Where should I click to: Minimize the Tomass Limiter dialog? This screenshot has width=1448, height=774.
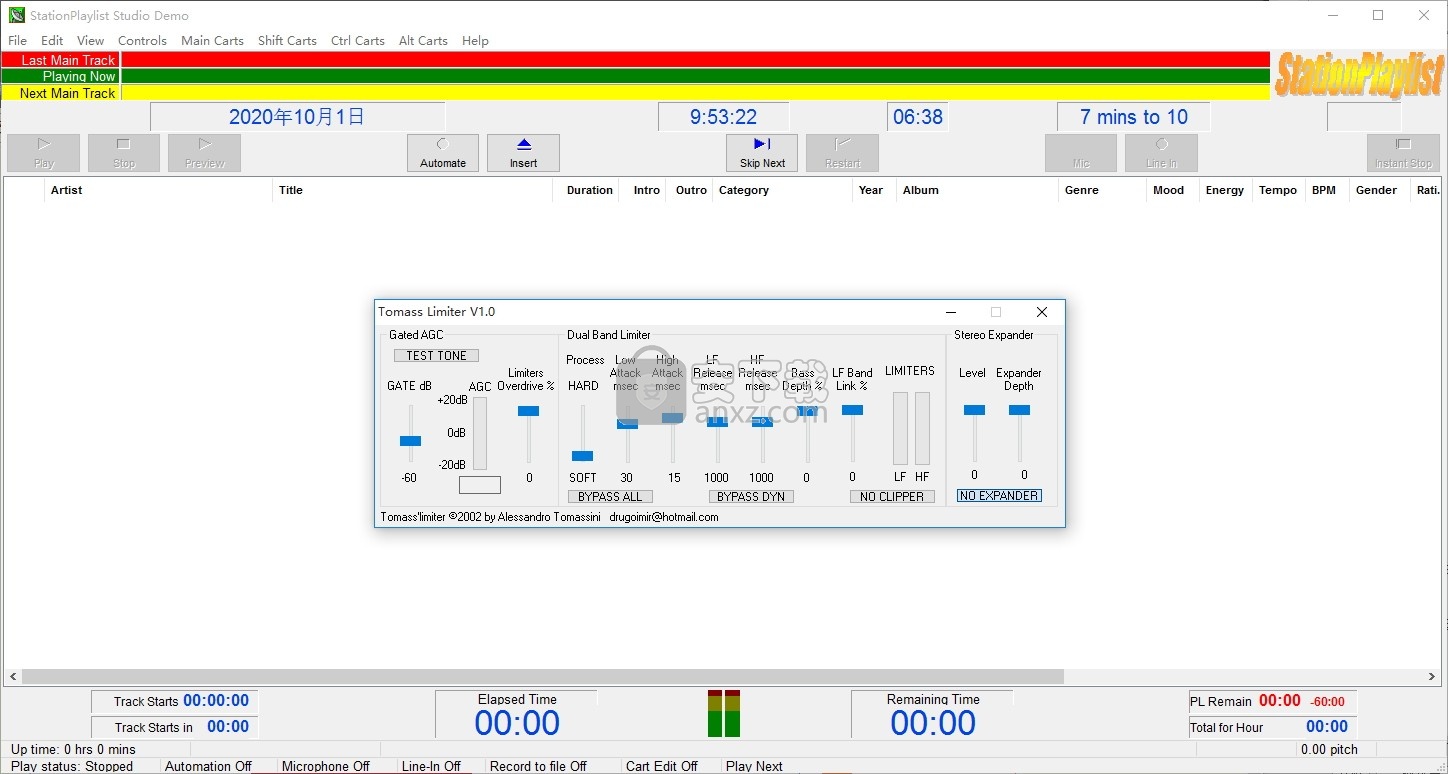(x=951, y=312)
